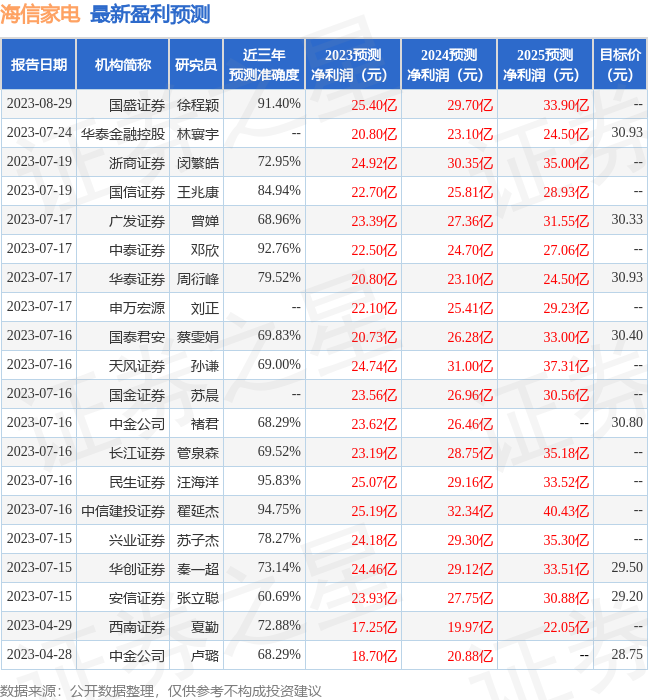Click institution 国泰君安
The image size is (648, 700).
pos(137,337)
